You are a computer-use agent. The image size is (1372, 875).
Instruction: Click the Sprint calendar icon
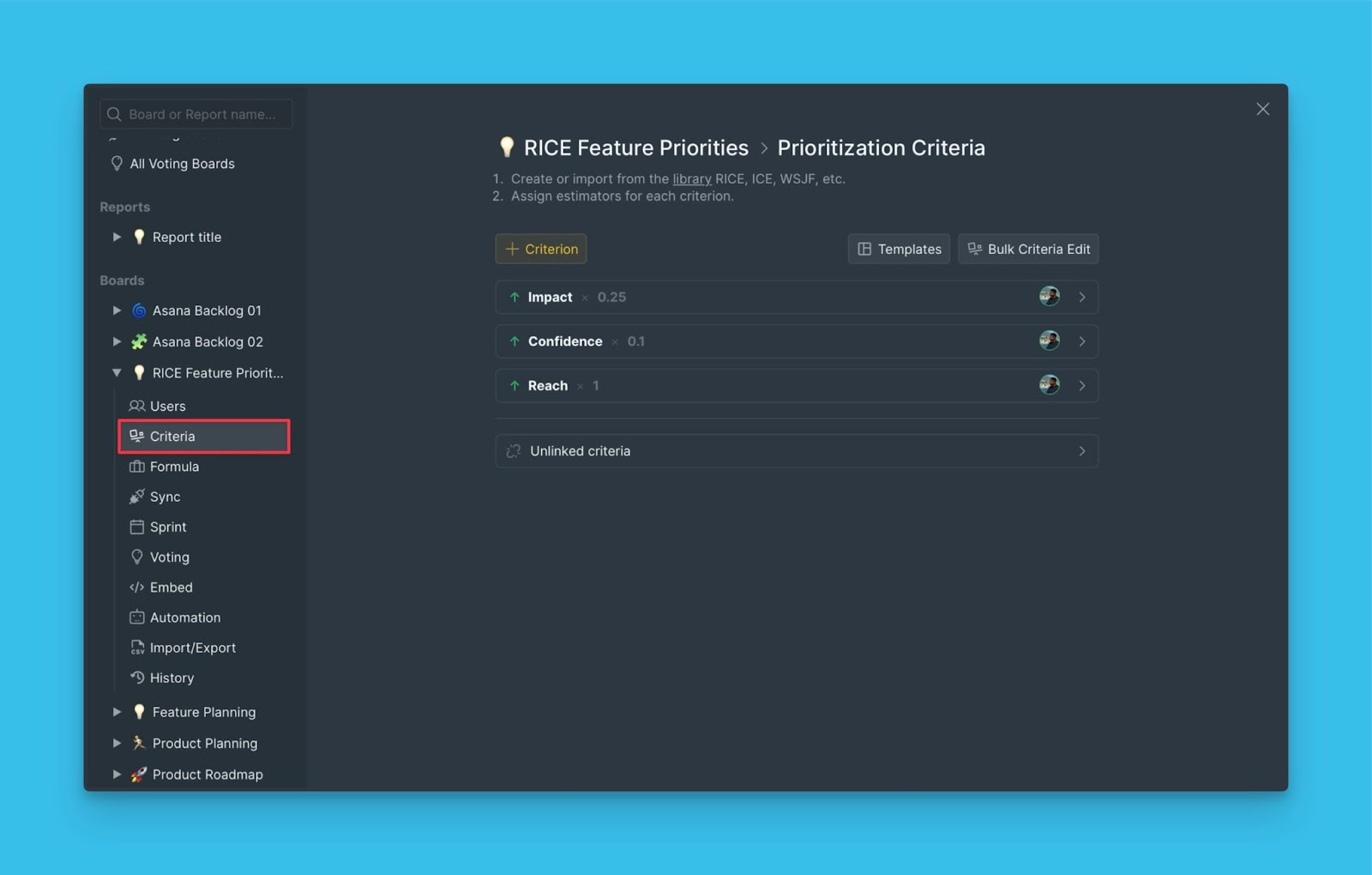(136, 527)
